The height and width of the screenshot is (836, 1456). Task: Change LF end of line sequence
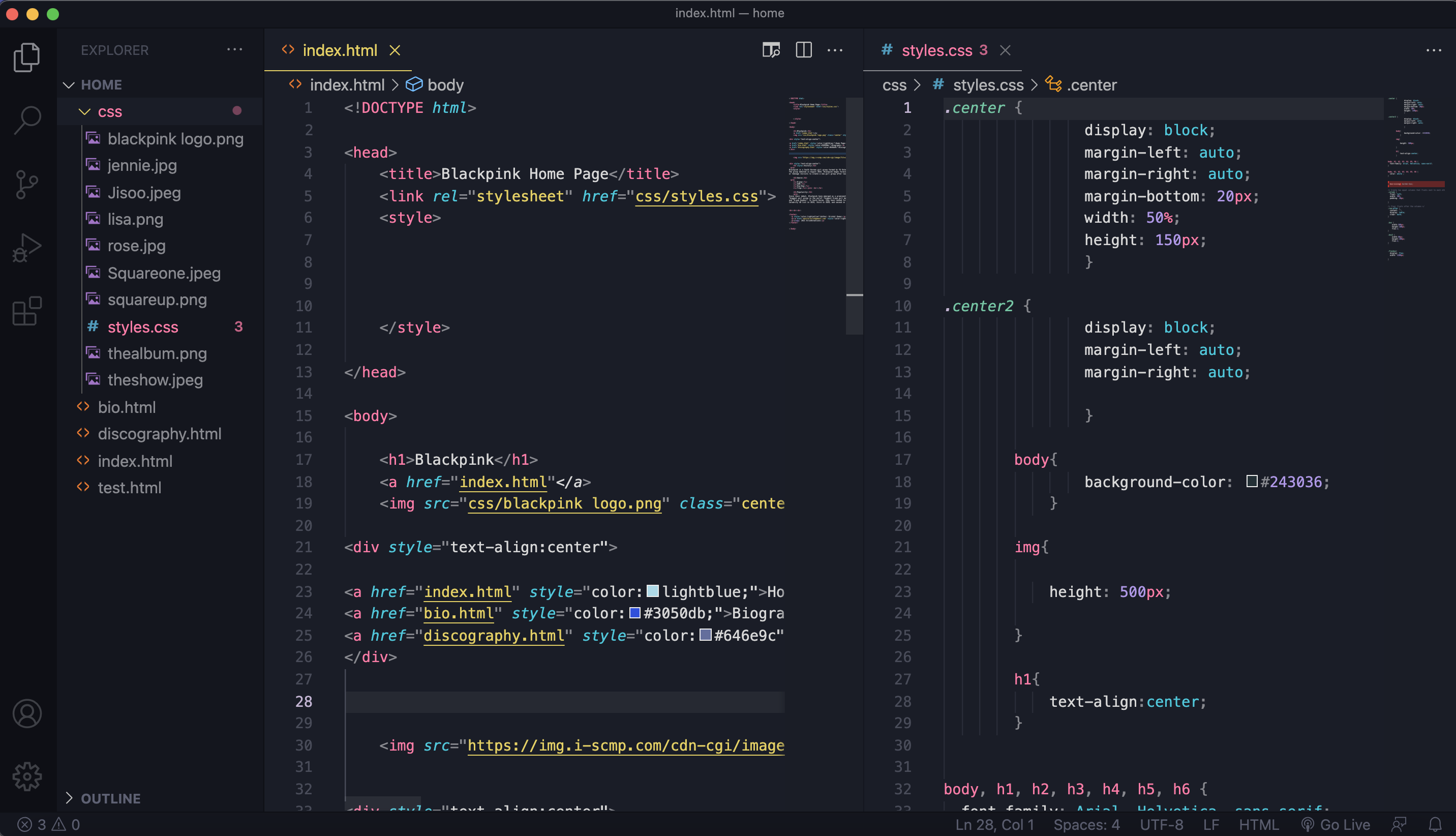tap(1211, 825)
